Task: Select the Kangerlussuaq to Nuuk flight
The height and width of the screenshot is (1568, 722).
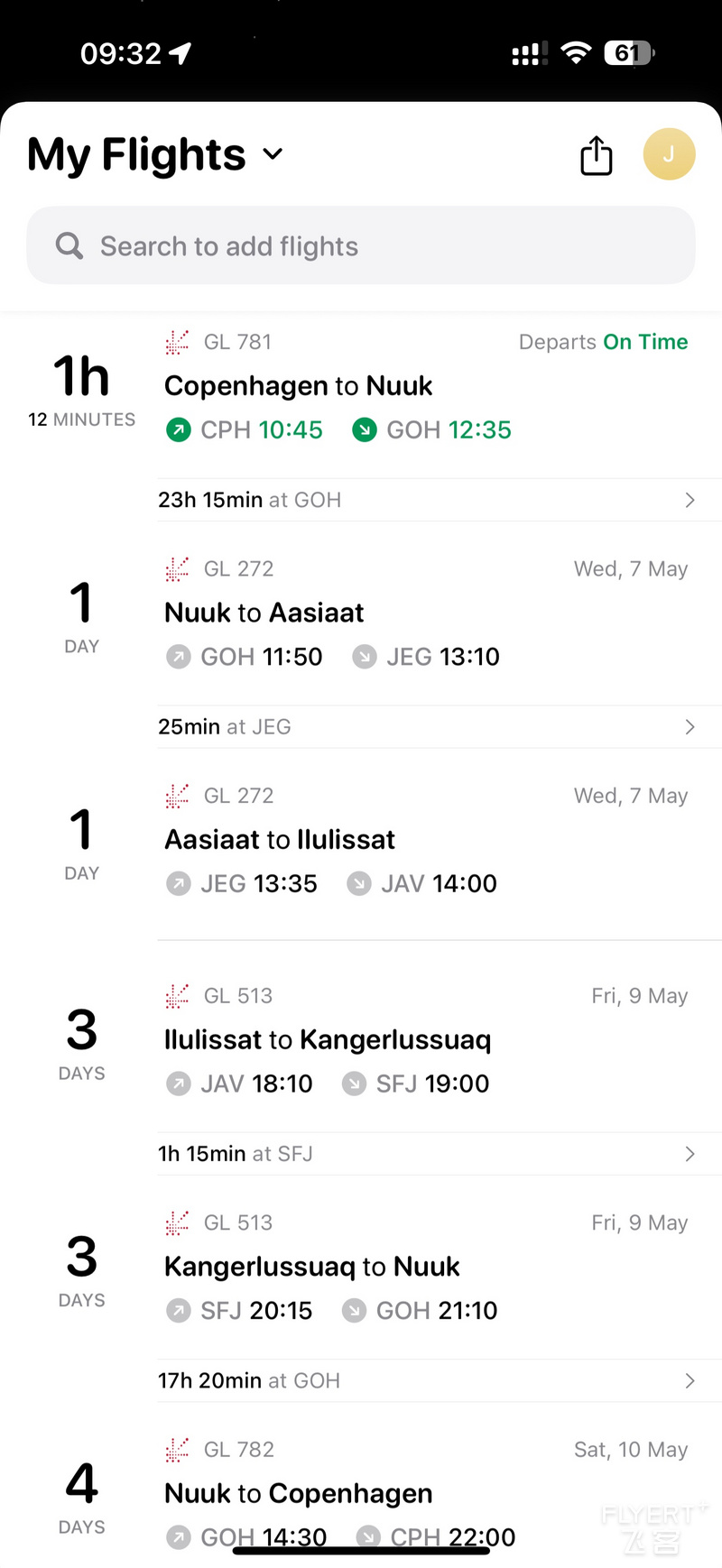Action: (361, 1267)
